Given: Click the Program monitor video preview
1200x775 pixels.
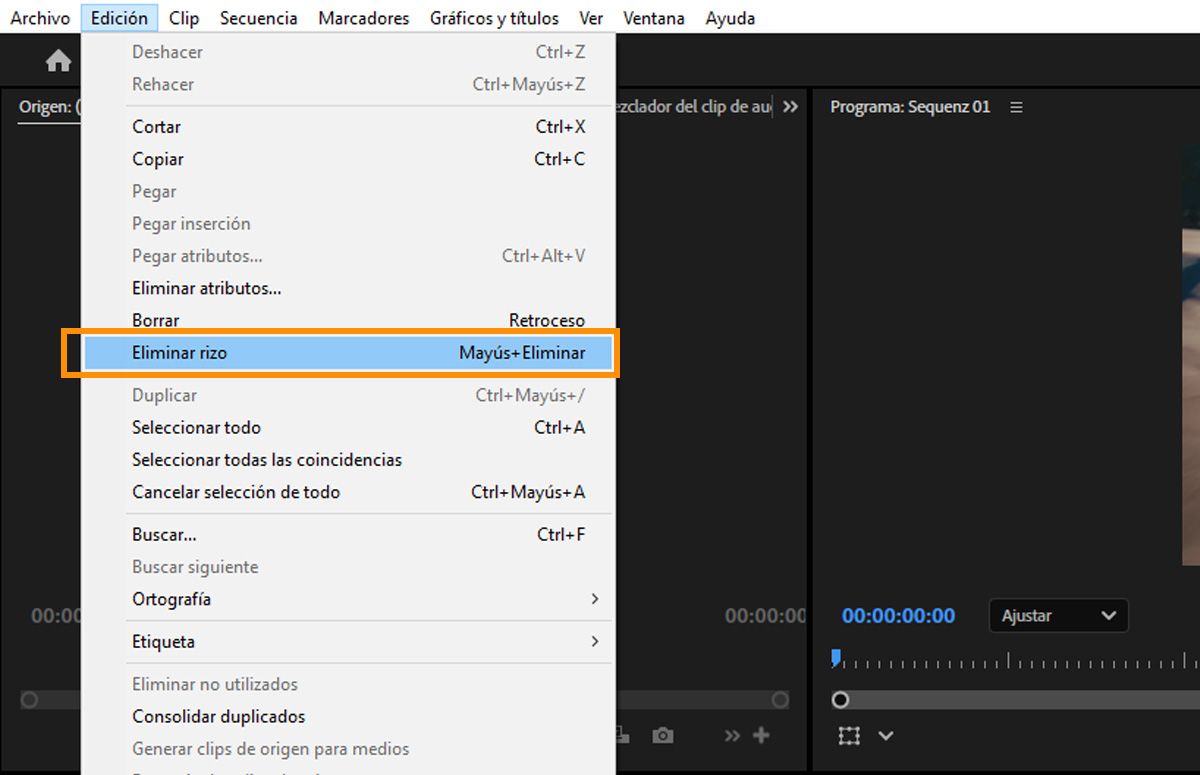Looking at the screenshot, I should (1190, 355).
